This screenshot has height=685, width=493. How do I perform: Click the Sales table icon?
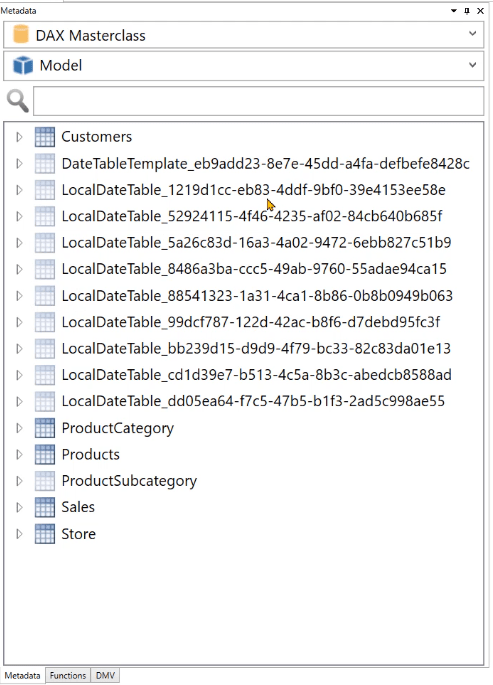click(45, 507)
